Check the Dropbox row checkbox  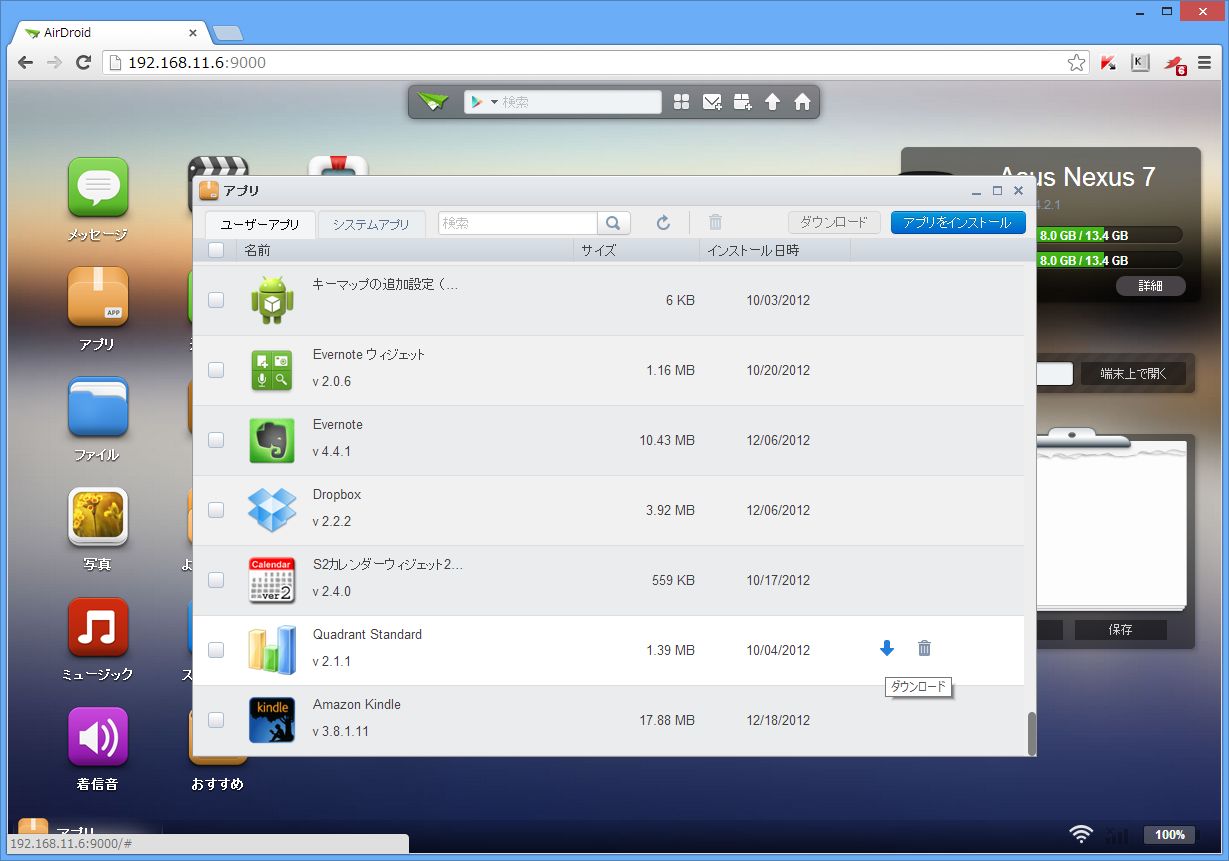tap(216, 510)
